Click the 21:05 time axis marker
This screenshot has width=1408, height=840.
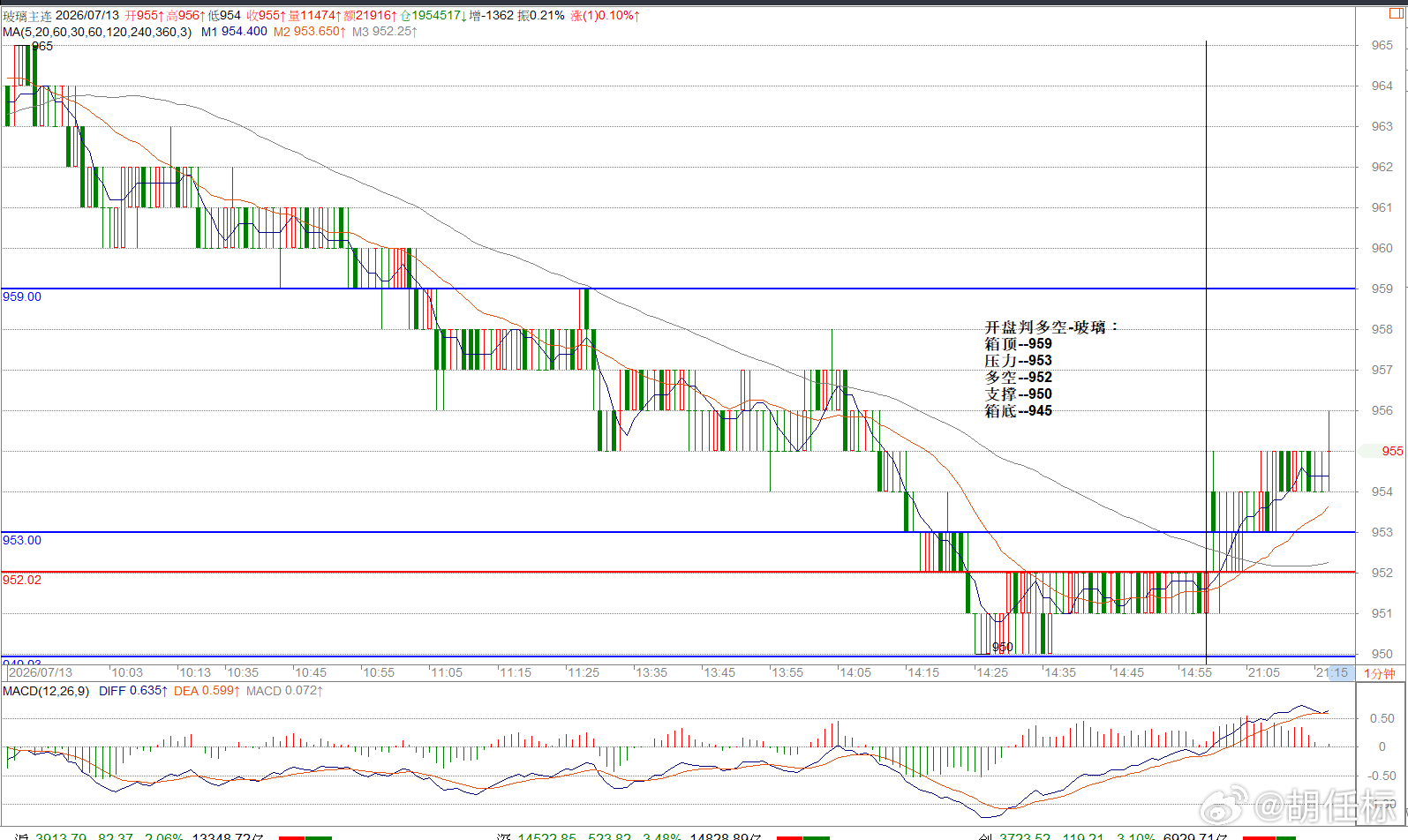point(1264,672)
